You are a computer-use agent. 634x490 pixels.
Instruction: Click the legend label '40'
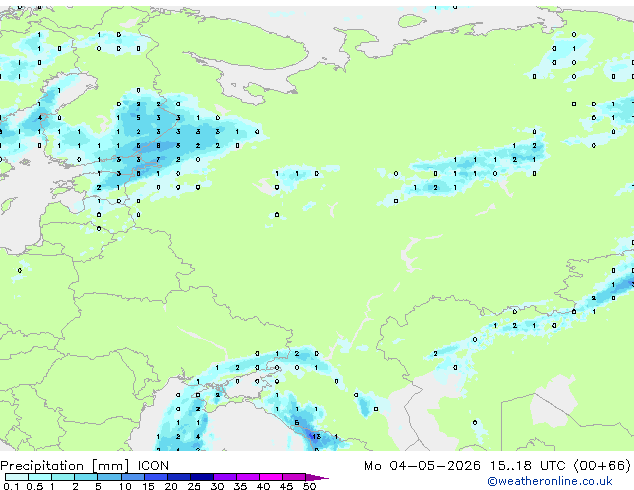(x=263, y=486)
